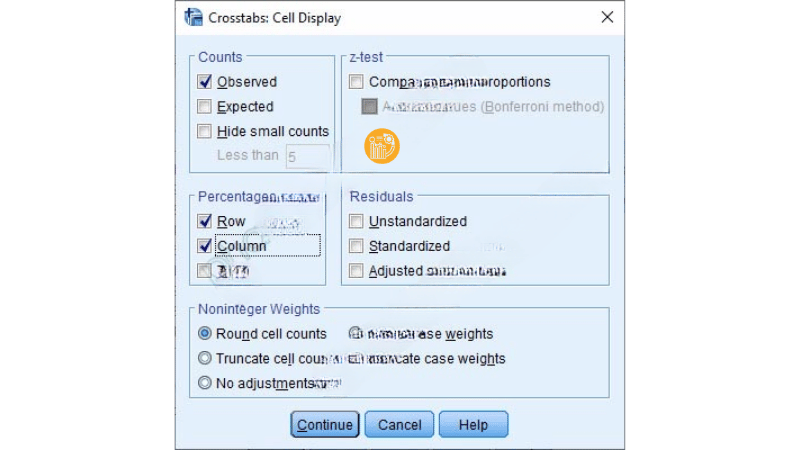Image resolution: width=800 pixels, height=450 pixels.
Task: Select Truncate cell counts radio button
Action: tap(206, 358)
